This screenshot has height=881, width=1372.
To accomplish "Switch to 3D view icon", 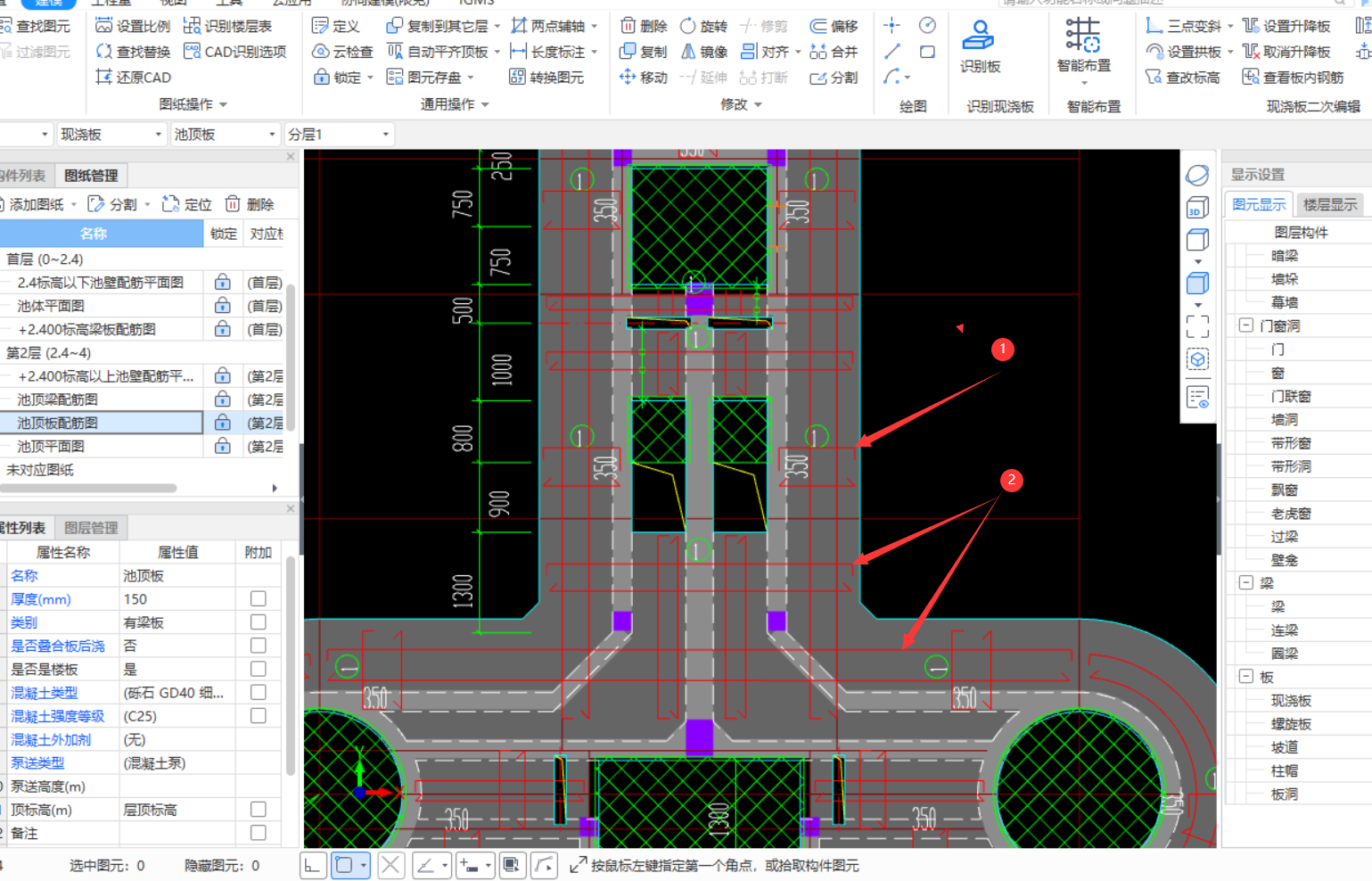I will coord(1197,208).
